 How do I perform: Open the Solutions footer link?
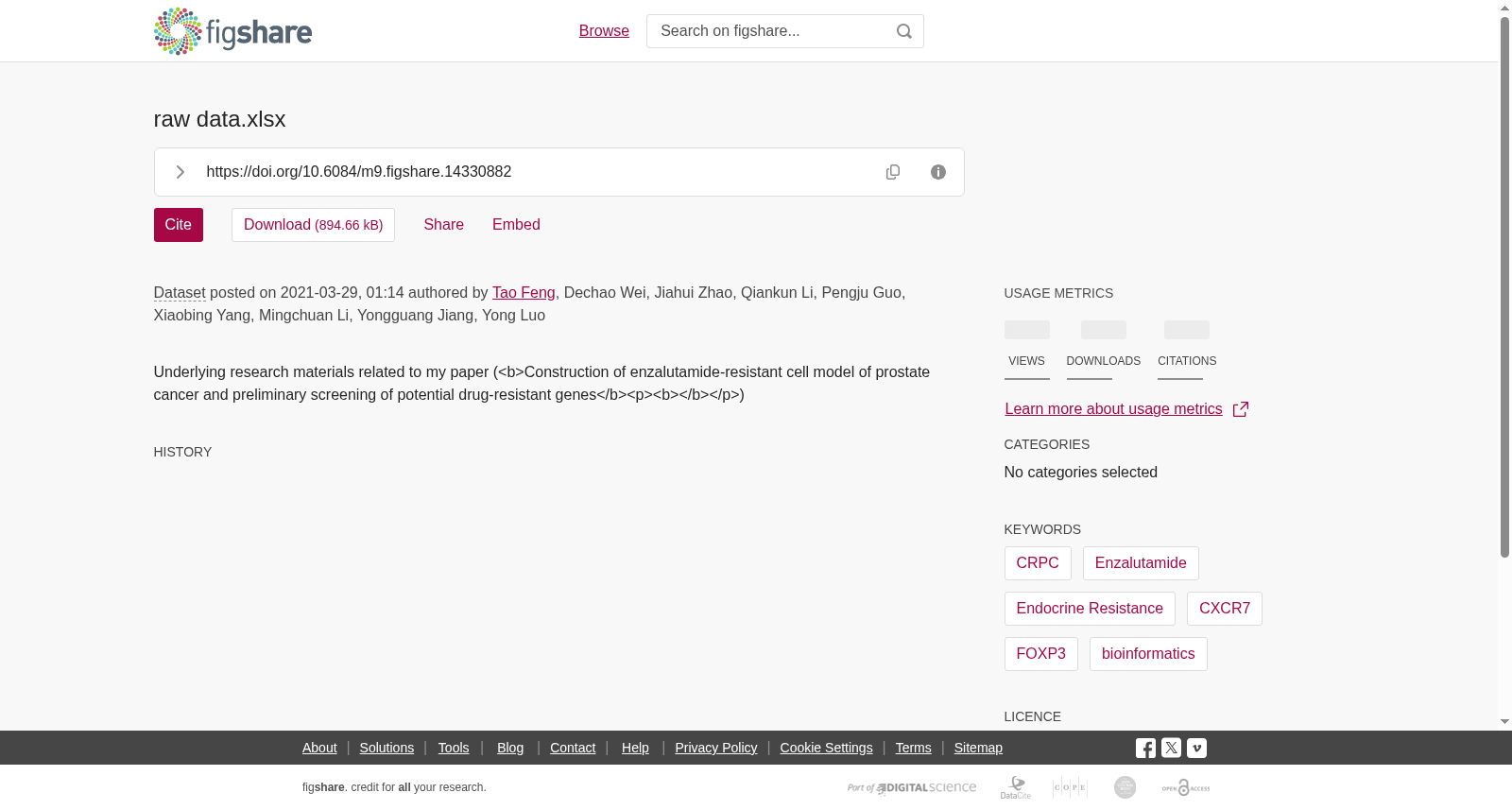pyautogui.click(x=387, y=748)
